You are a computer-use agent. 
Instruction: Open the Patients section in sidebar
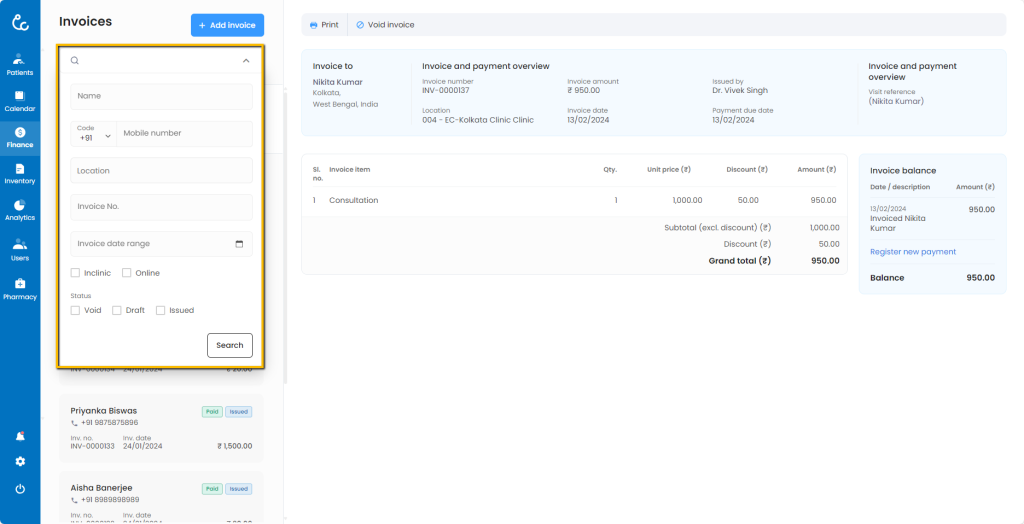tap(20, 64)
